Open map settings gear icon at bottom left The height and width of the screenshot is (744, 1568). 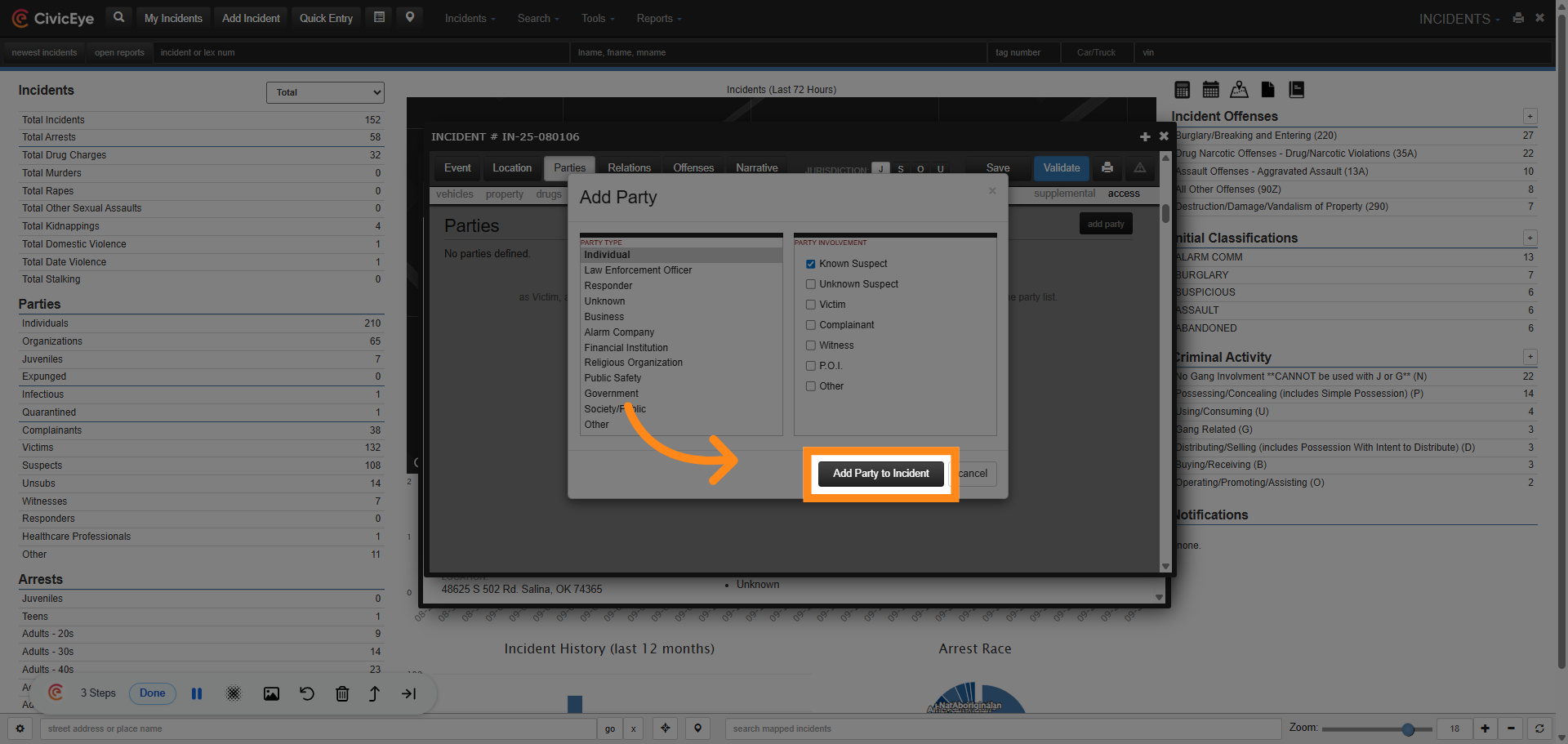pyautogui.click(x=20, y=728)
